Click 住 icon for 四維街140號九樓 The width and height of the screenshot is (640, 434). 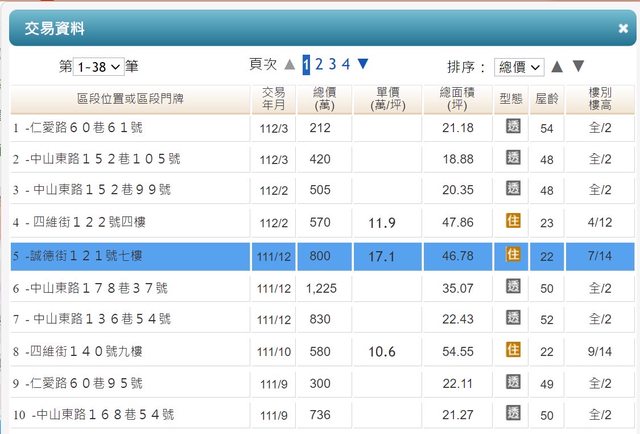pyautogui.click(x=513, y=349)
